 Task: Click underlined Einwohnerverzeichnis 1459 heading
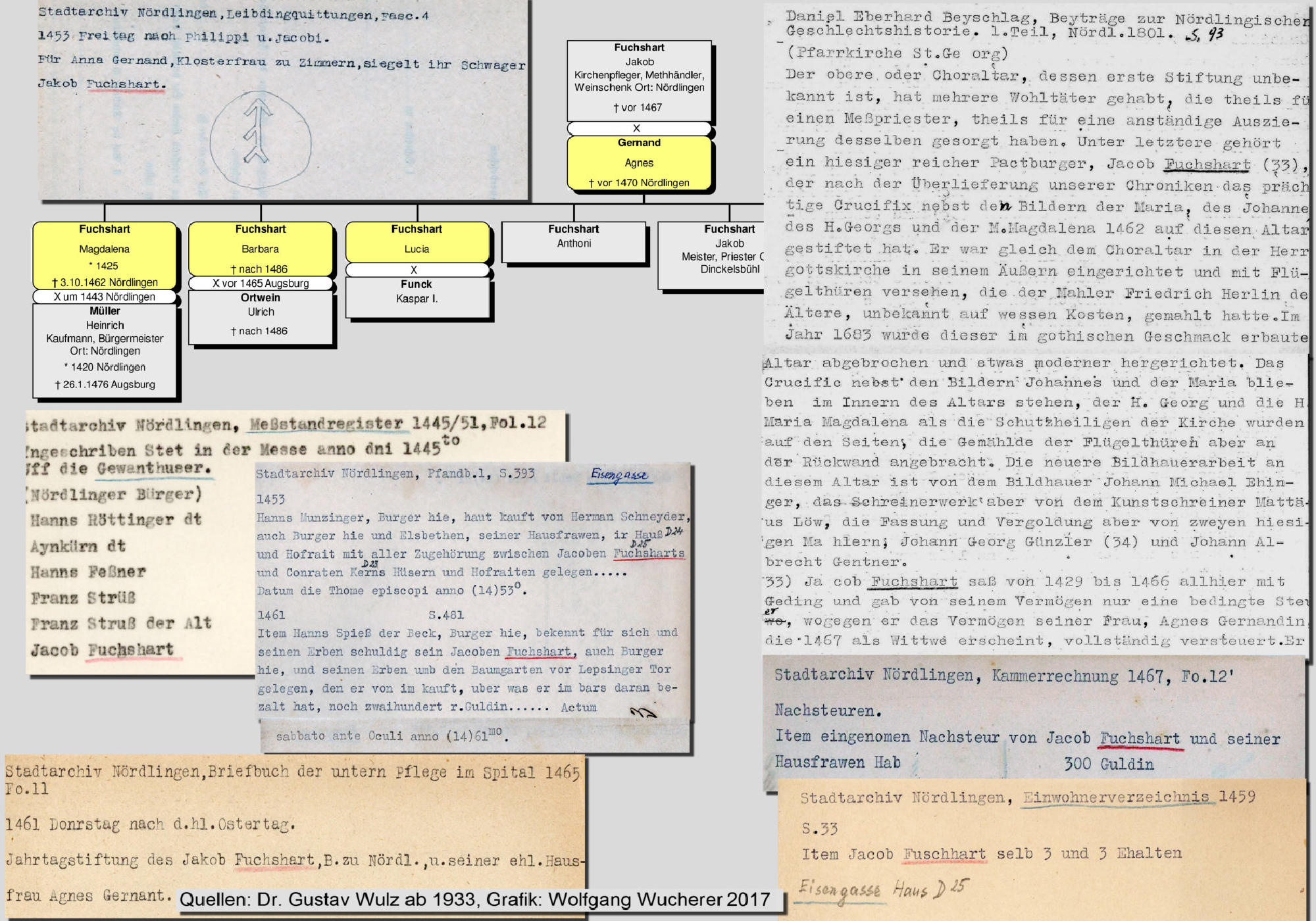click(x=1117, y=797)
